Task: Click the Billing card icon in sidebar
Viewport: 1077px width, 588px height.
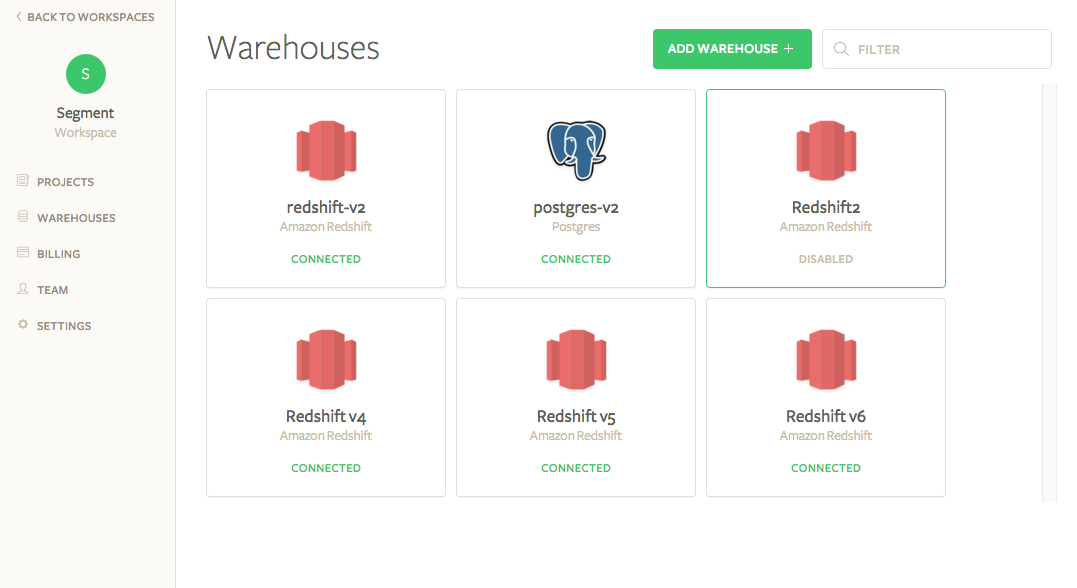Action: 23,253
